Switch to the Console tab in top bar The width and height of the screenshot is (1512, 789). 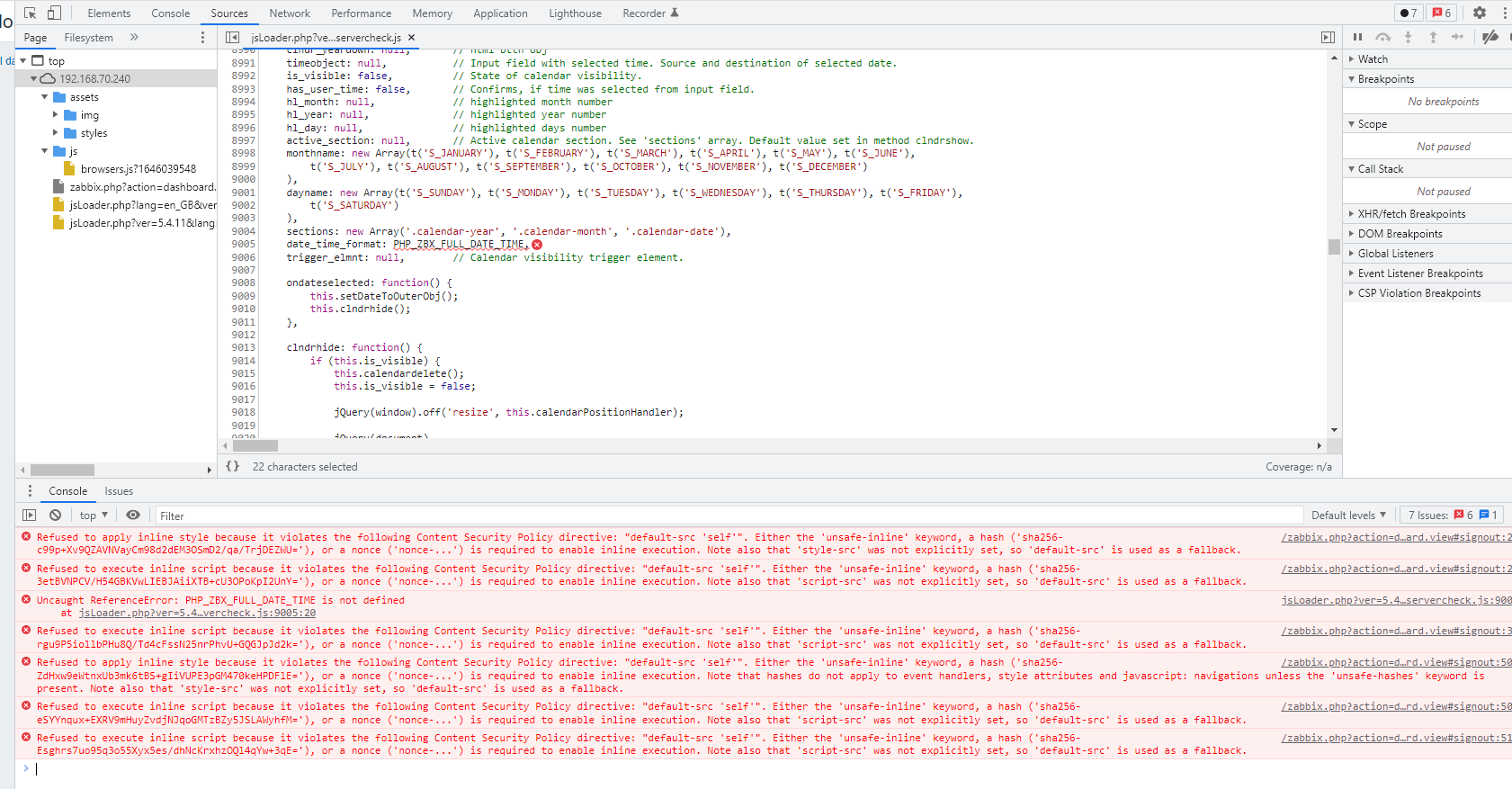171,13
